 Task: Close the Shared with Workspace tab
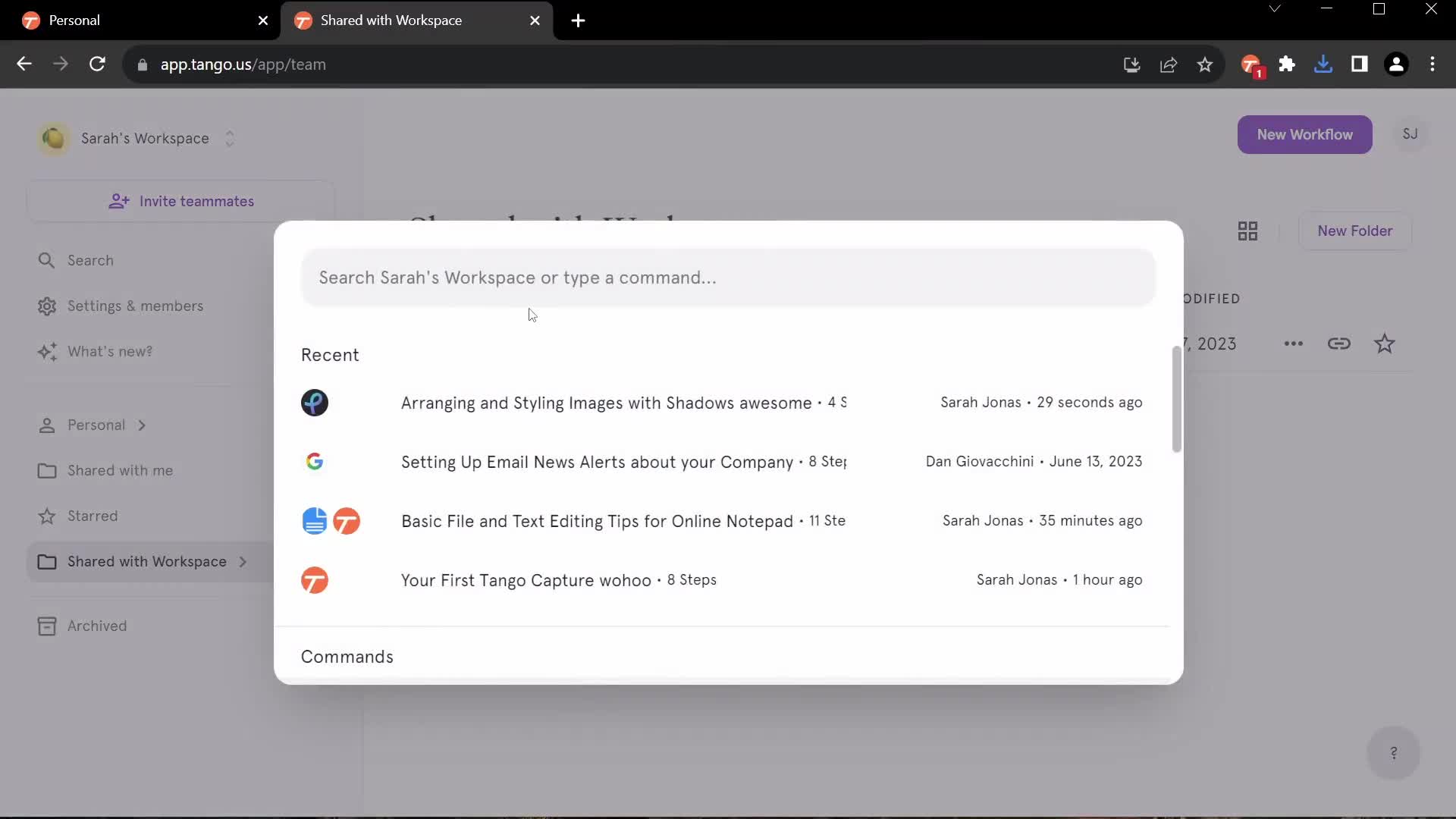(535, 20)
